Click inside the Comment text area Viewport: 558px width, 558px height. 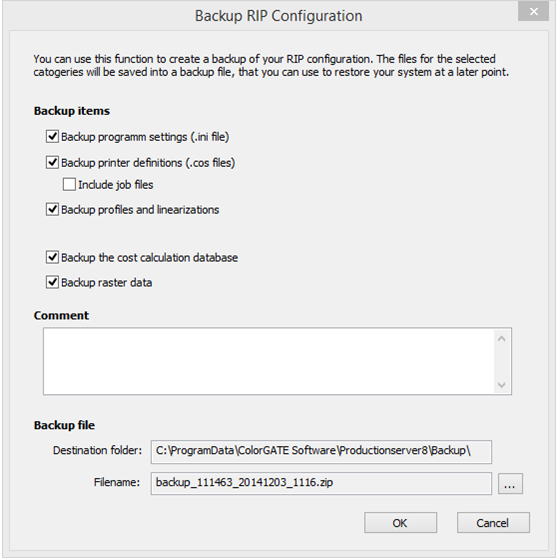(269, 361)
